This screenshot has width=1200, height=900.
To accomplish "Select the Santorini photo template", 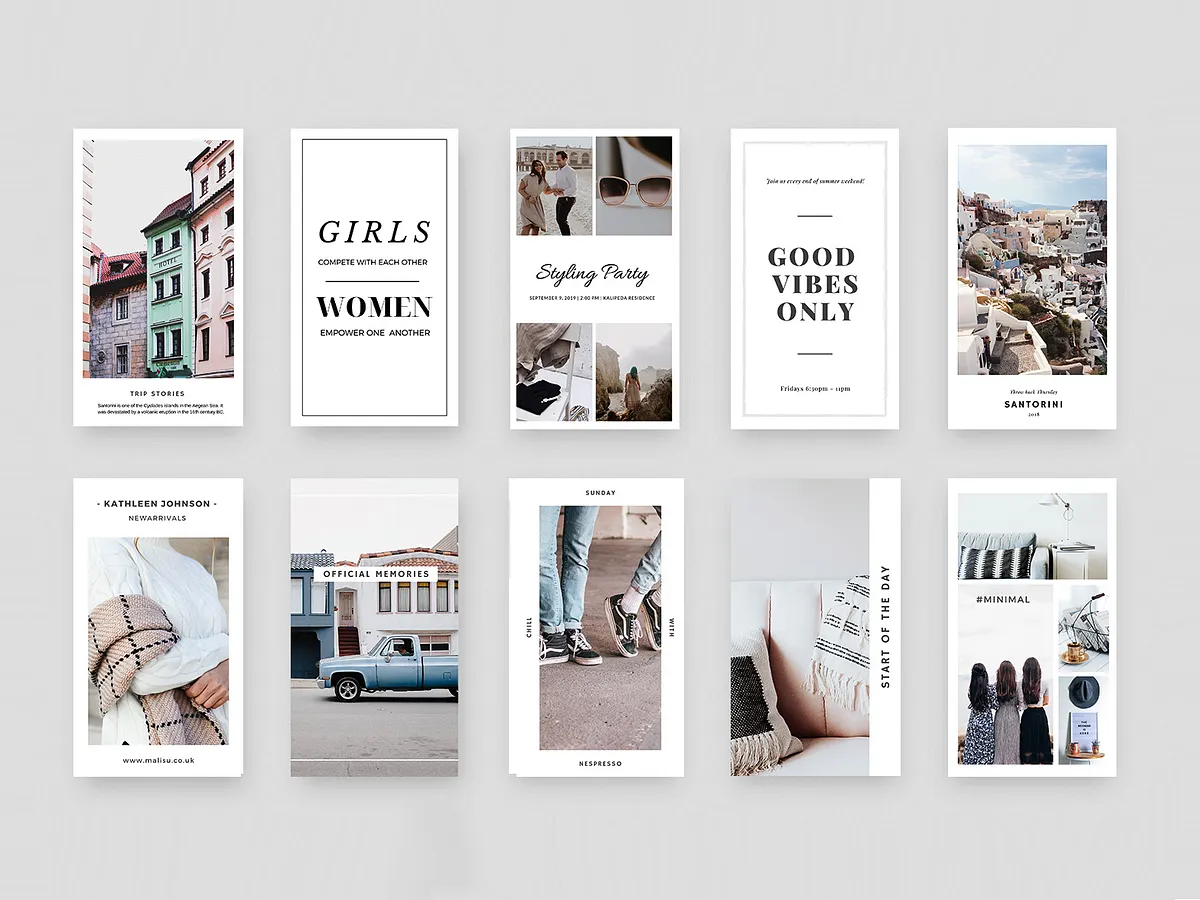I will (1032, 260).
